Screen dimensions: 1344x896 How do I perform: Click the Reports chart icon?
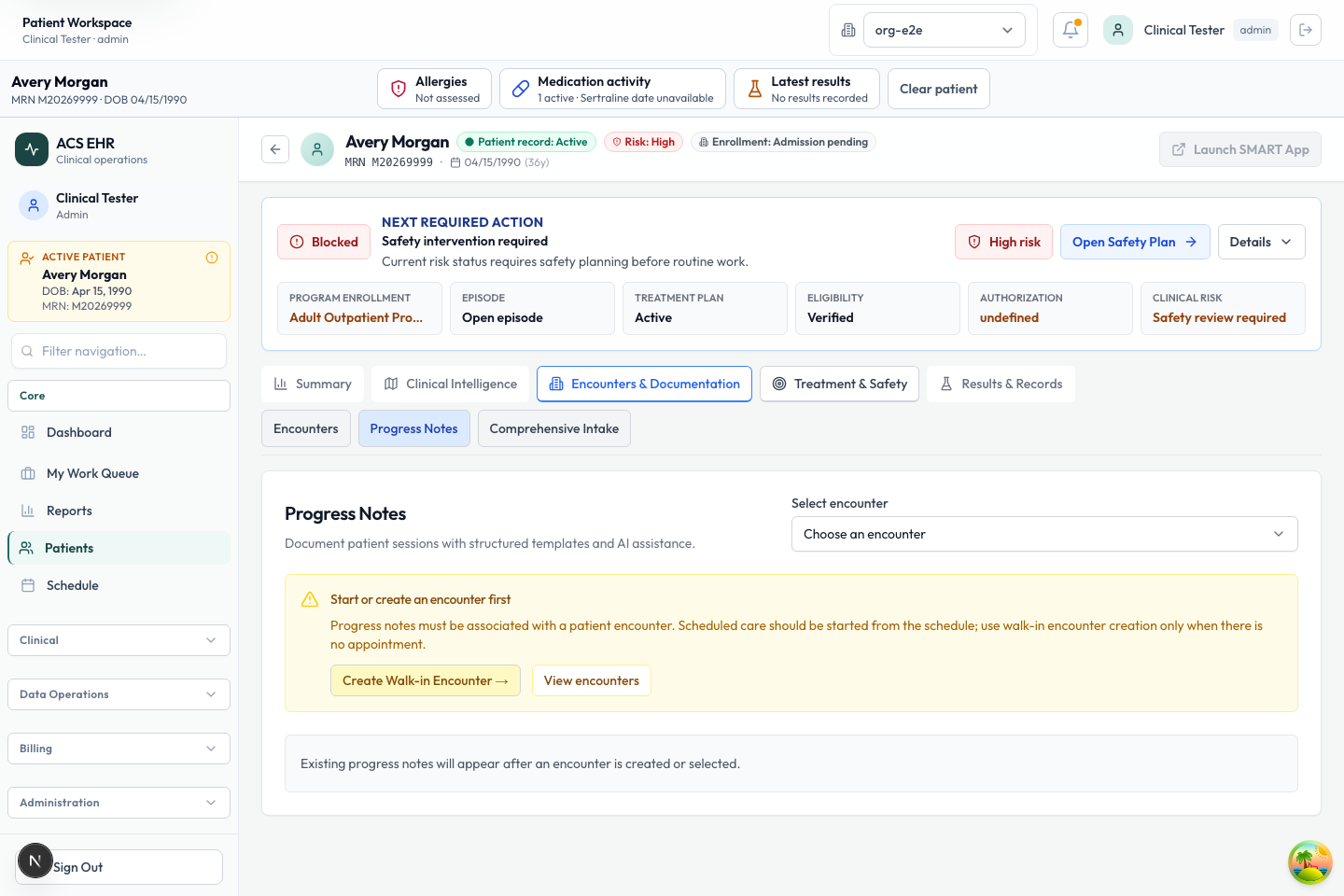(x=28, y=511)
